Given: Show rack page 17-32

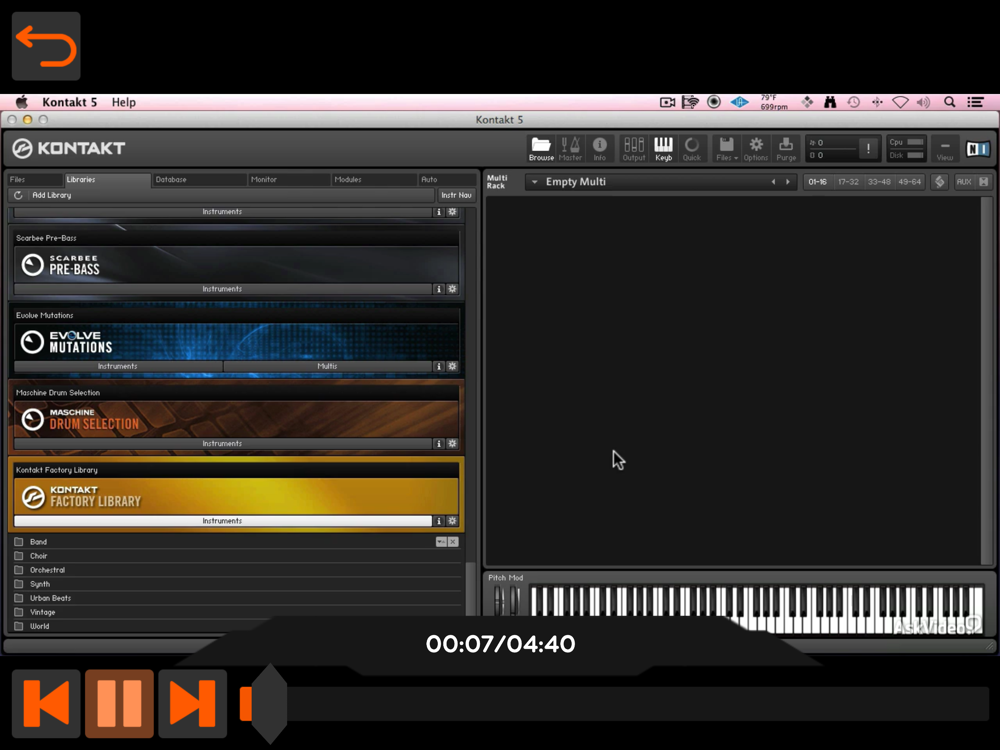Looking at the screenshot, I should (848, 182).
